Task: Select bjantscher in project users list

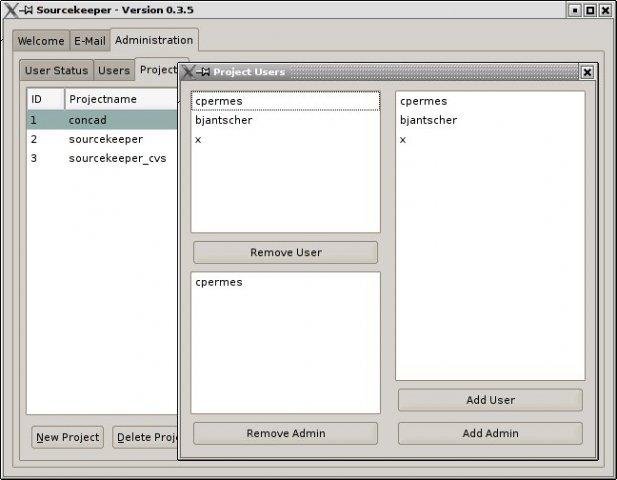Action: point(286,120)
